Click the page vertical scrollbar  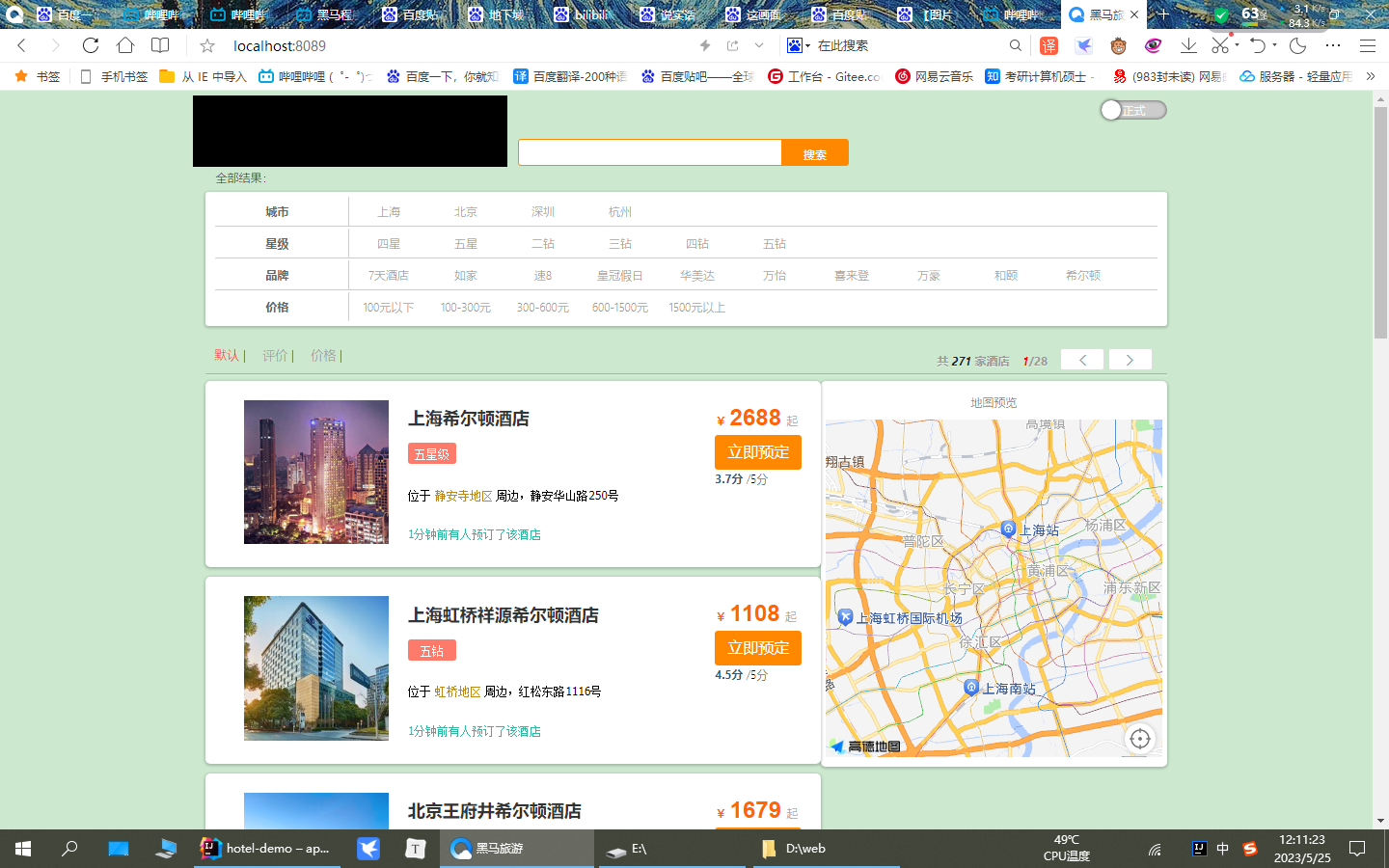pyautogui.click(x=1380, y=223)
